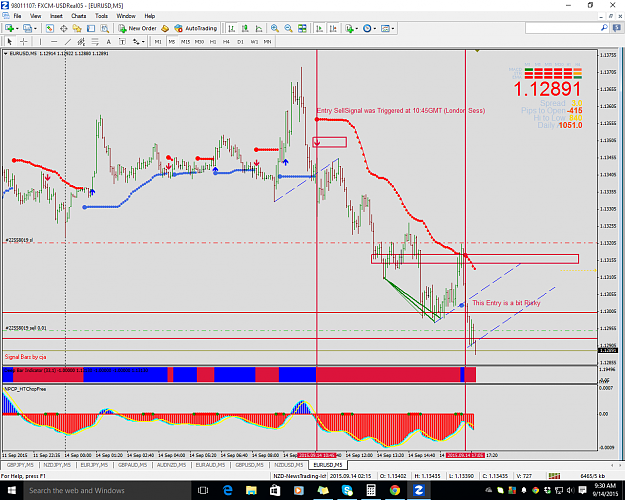Expand the Profiles dropdown arrow
The width and height of the screenshot is (625, 500).
point(35,28)
